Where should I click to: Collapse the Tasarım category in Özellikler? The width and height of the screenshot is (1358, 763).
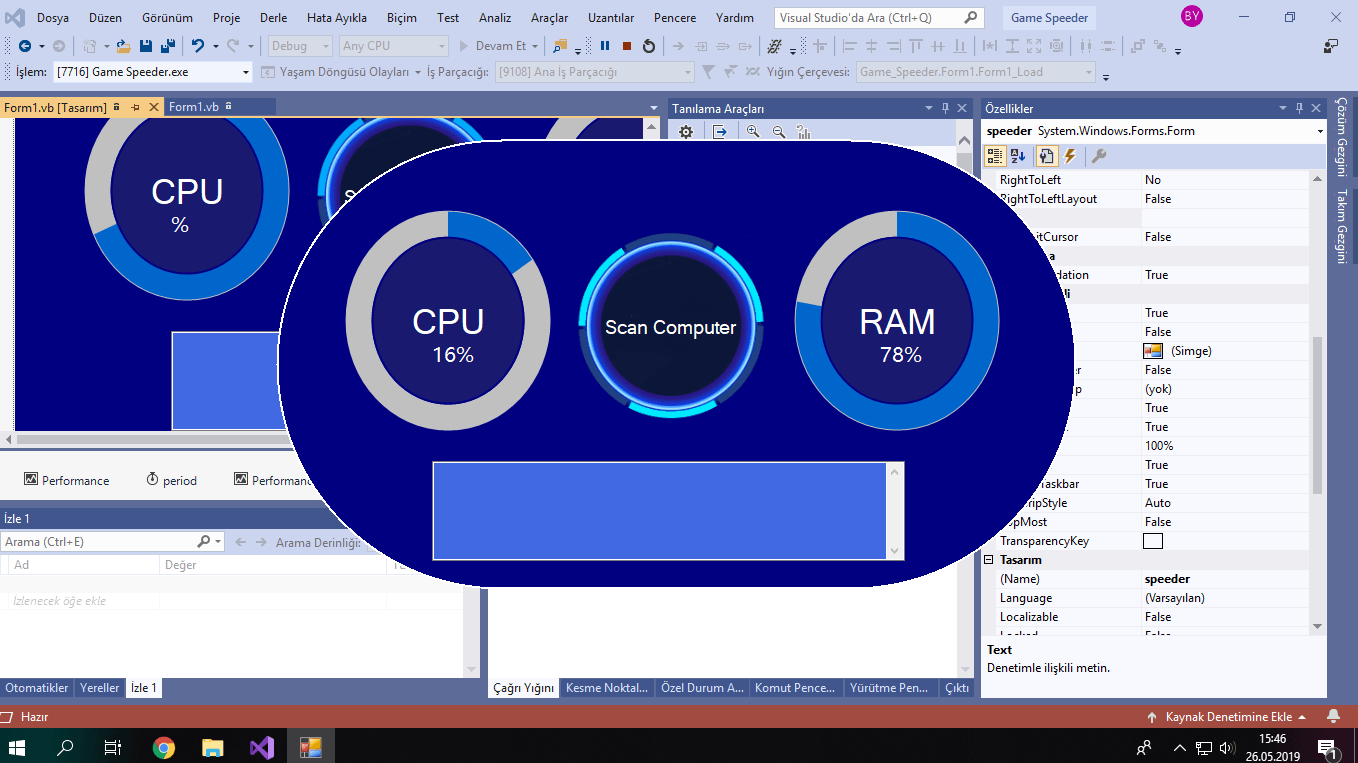click(x=989, y=560)
